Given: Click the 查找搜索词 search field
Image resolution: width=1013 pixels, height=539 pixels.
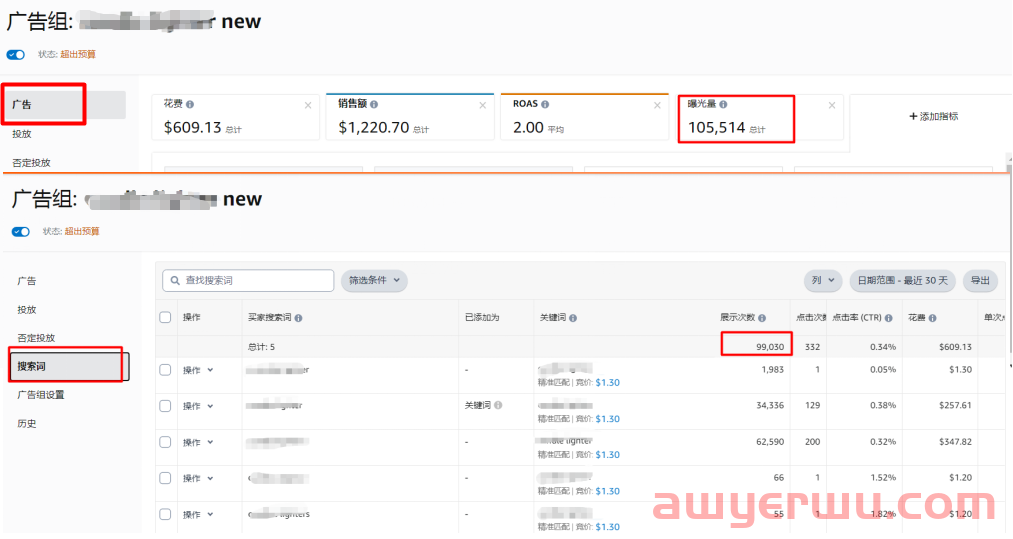Looking at the screenshot, I should [248, 281].
